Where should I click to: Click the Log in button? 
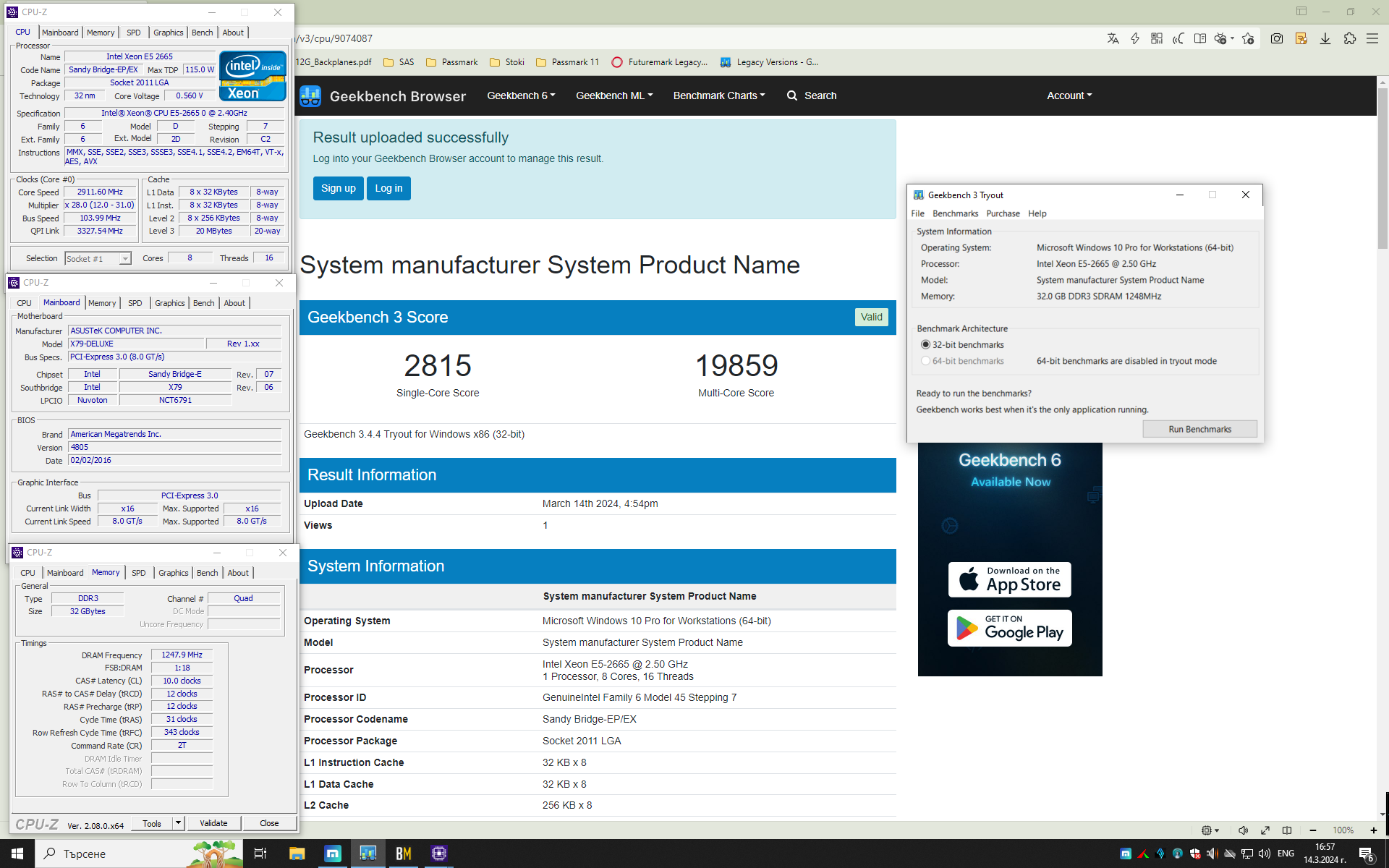[x=388, y=188]
